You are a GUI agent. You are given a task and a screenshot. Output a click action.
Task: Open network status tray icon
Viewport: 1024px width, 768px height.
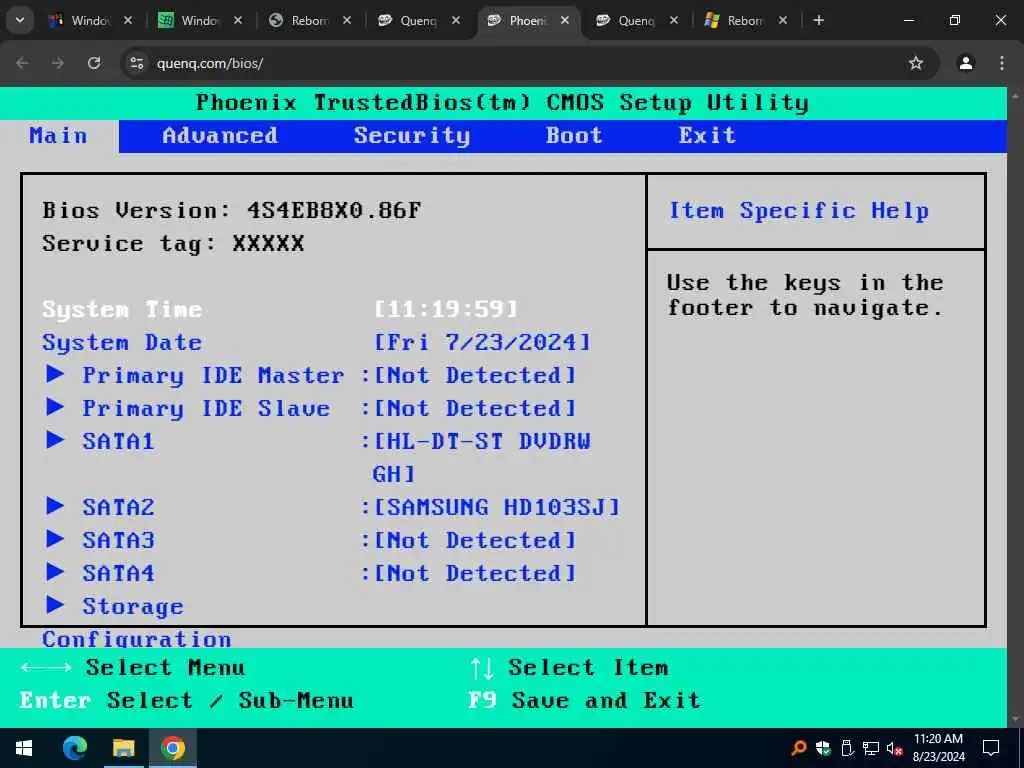(871, 748)
